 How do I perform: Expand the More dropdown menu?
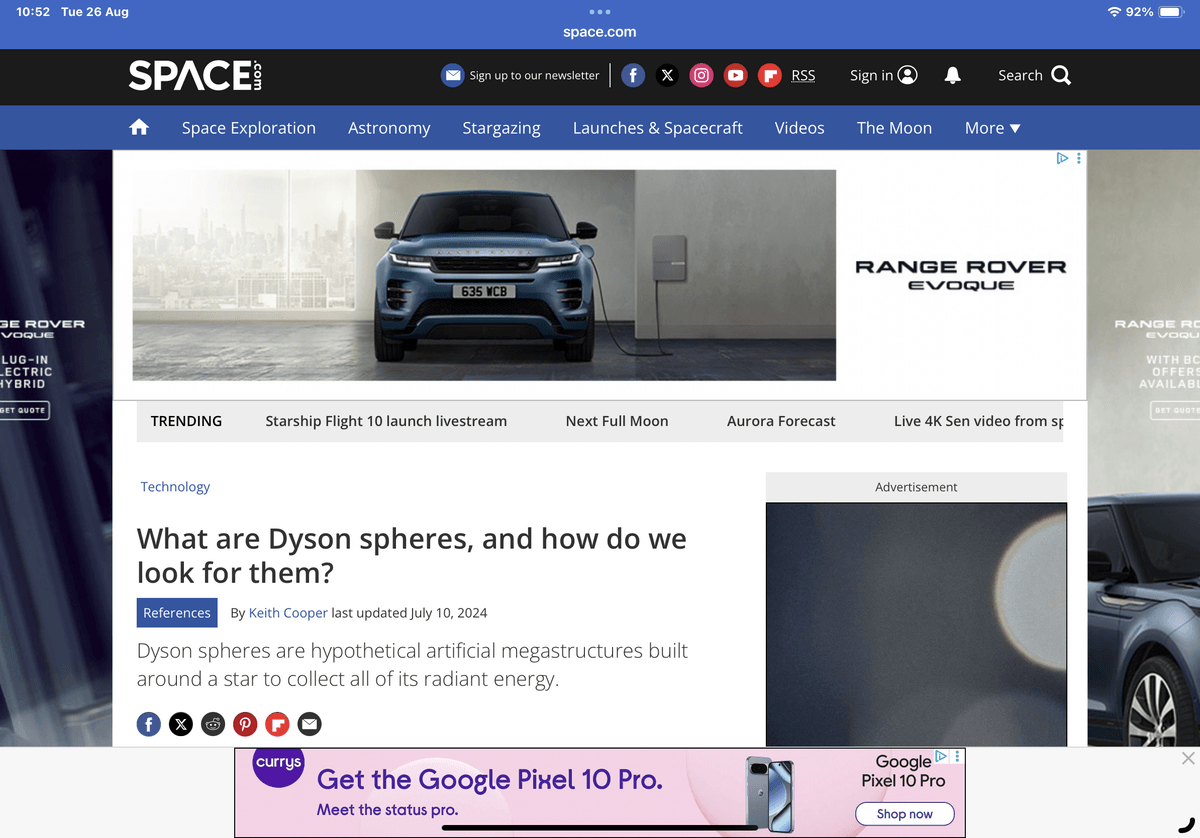click(x=992, y=128)
